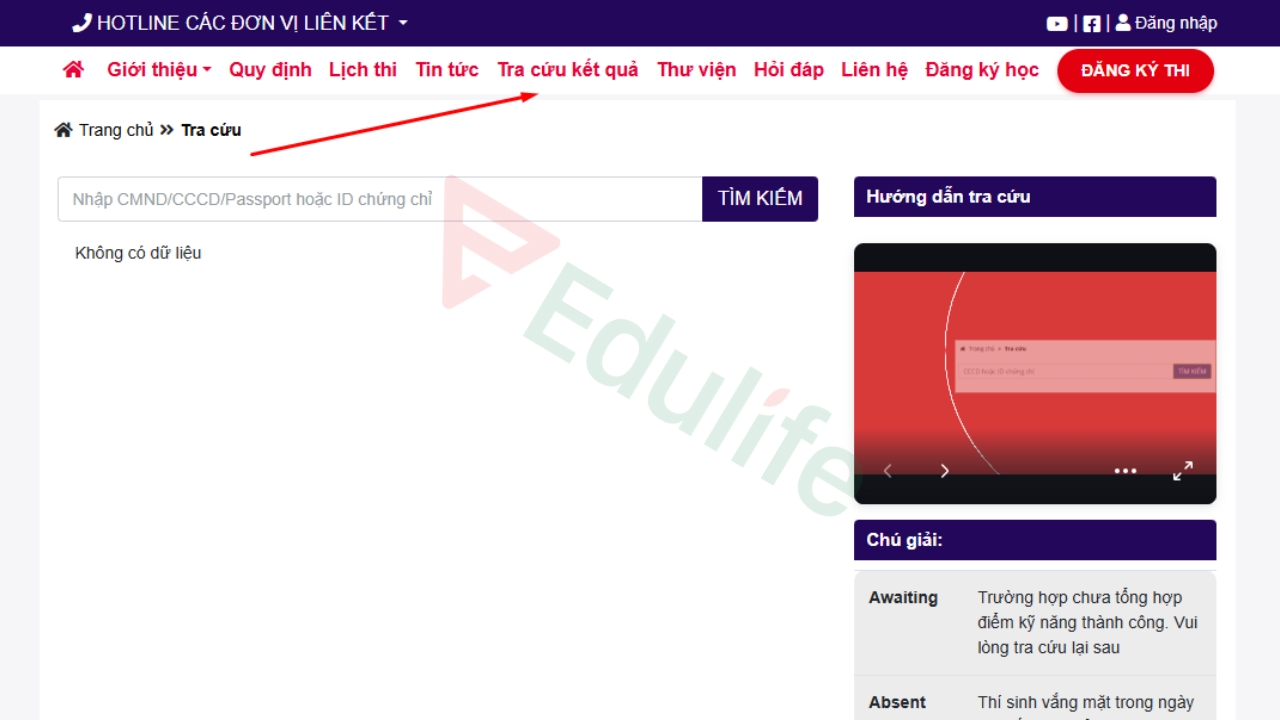The height and width of the screenshot is (720, 1280).
Task: Go to Hỏi đáp page
Action: click(x=789, y=70)
